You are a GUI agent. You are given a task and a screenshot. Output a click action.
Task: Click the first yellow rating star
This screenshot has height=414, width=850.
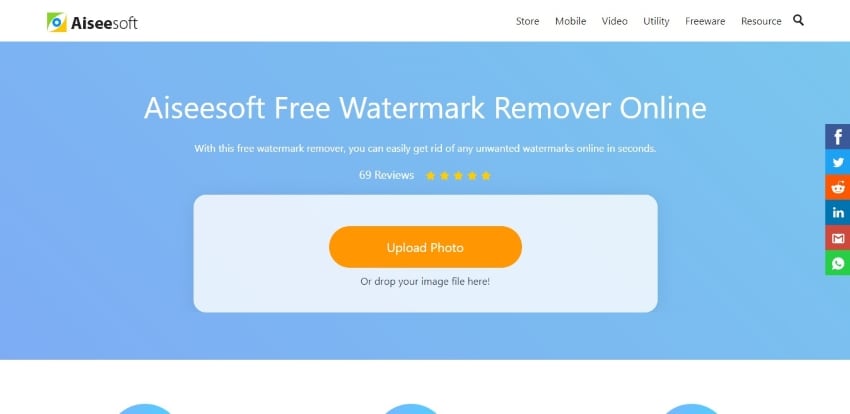[430, 176]
